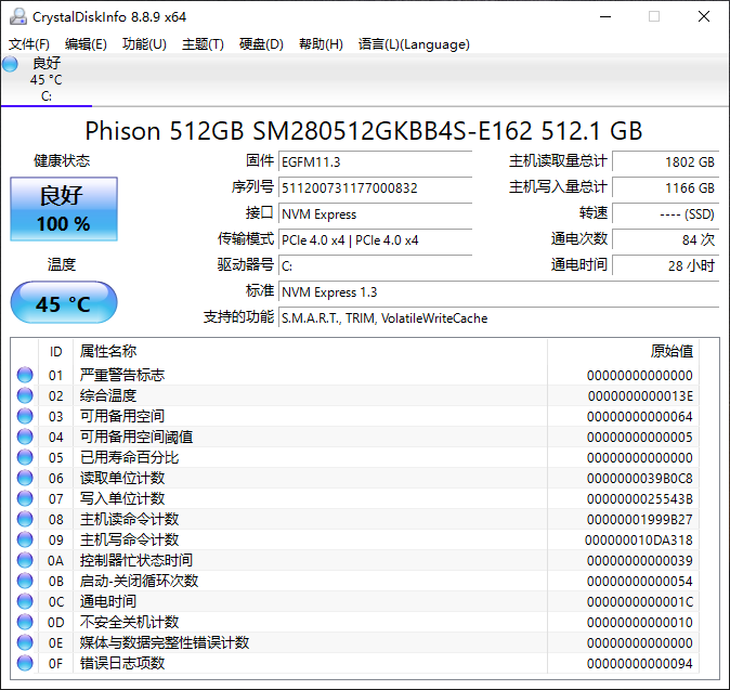
Task: Click the 45 °C temperature button
Action: point(63,304)
